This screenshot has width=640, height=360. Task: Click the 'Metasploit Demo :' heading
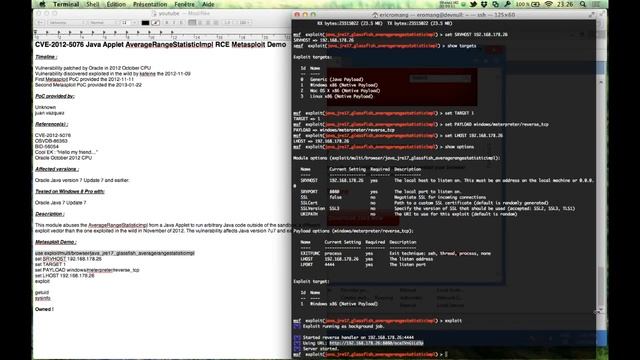point(56,242)
